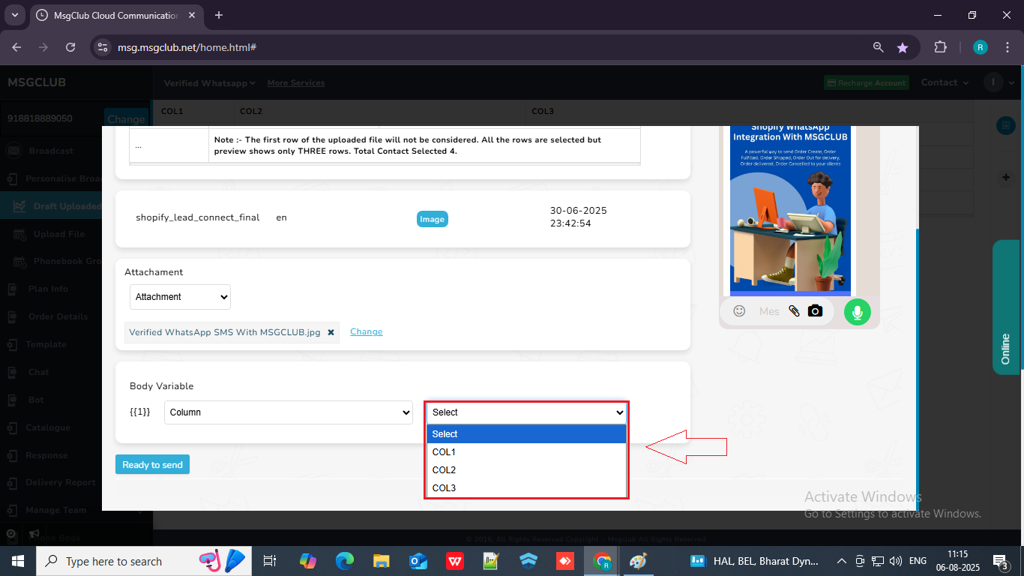This screenshot has width=1024, height=576.
Task: Open the Contact menu in the header
Action: pyautogui.click(x=944, y=82)
